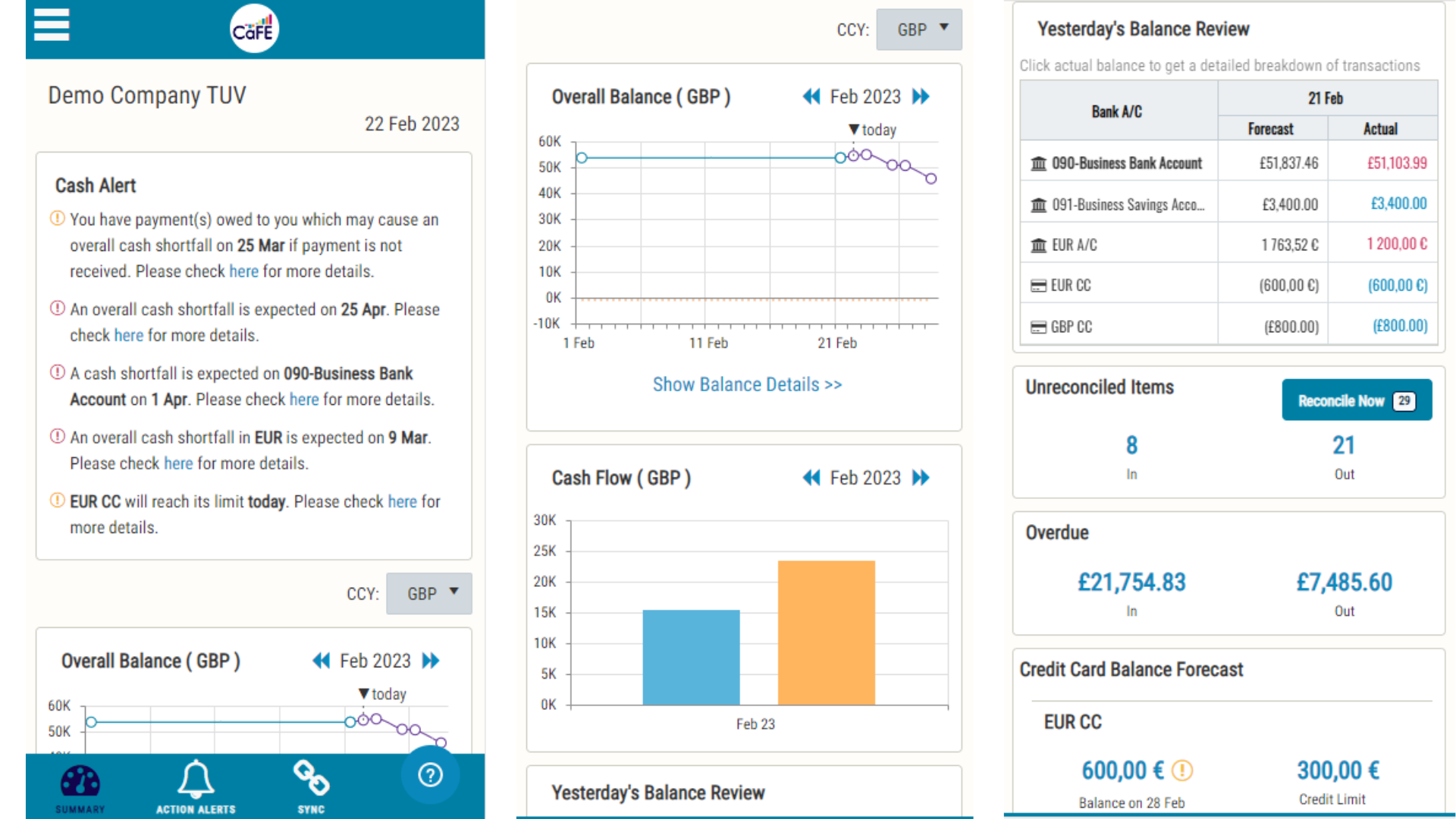Screen dimensions: 1456x819
Task: Click 600,00 € balance on 28 Feb
Action: (x=1122, y=770)
